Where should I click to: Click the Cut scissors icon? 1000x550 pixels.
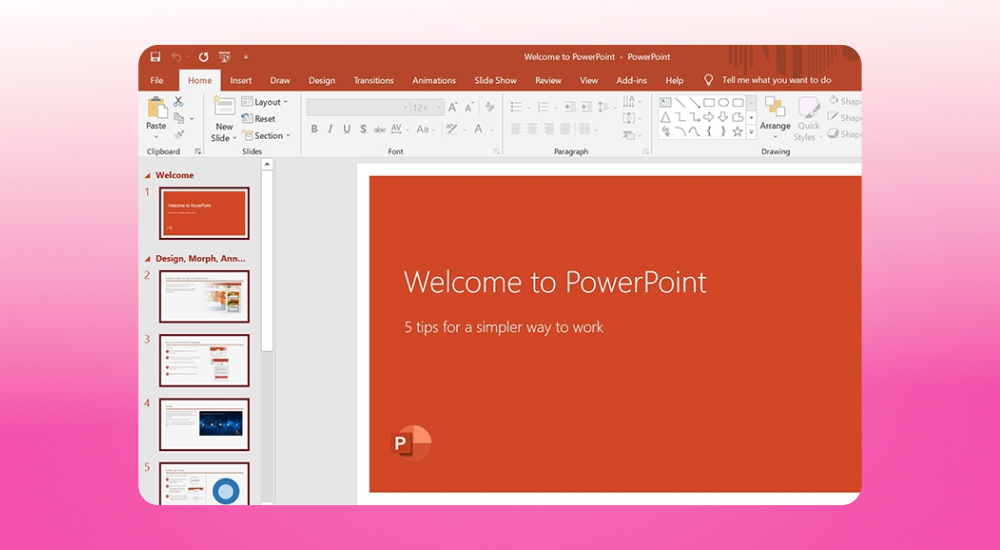pos(179,101)
